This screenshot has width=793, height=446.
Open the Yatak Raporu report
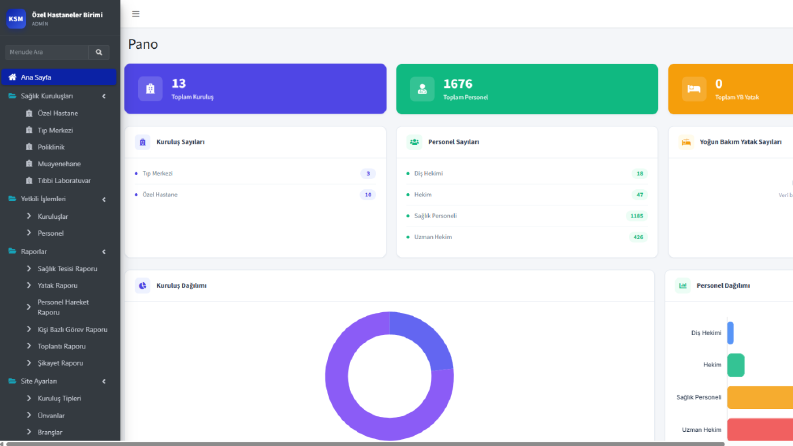58,286
